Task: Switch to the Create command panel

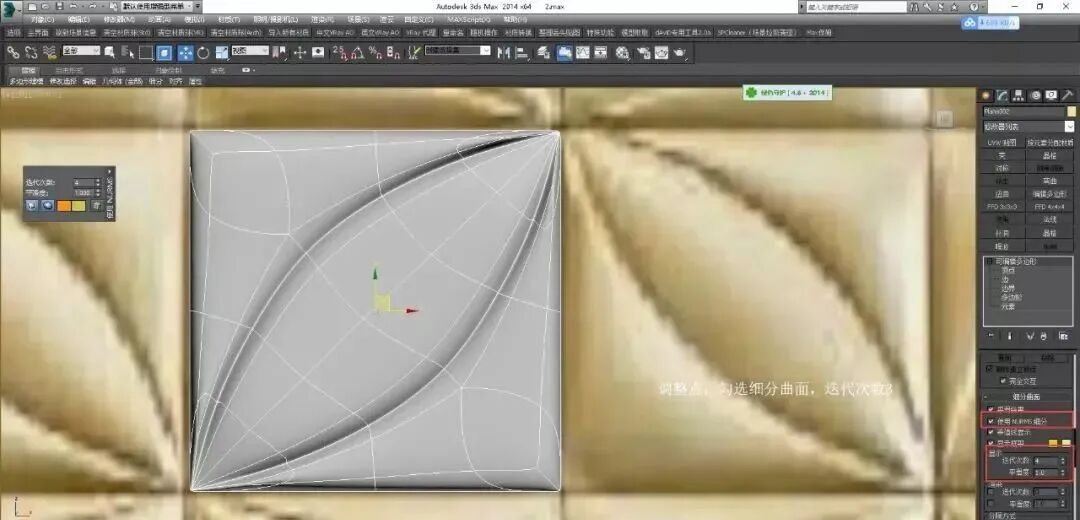Action: point(987,95)
